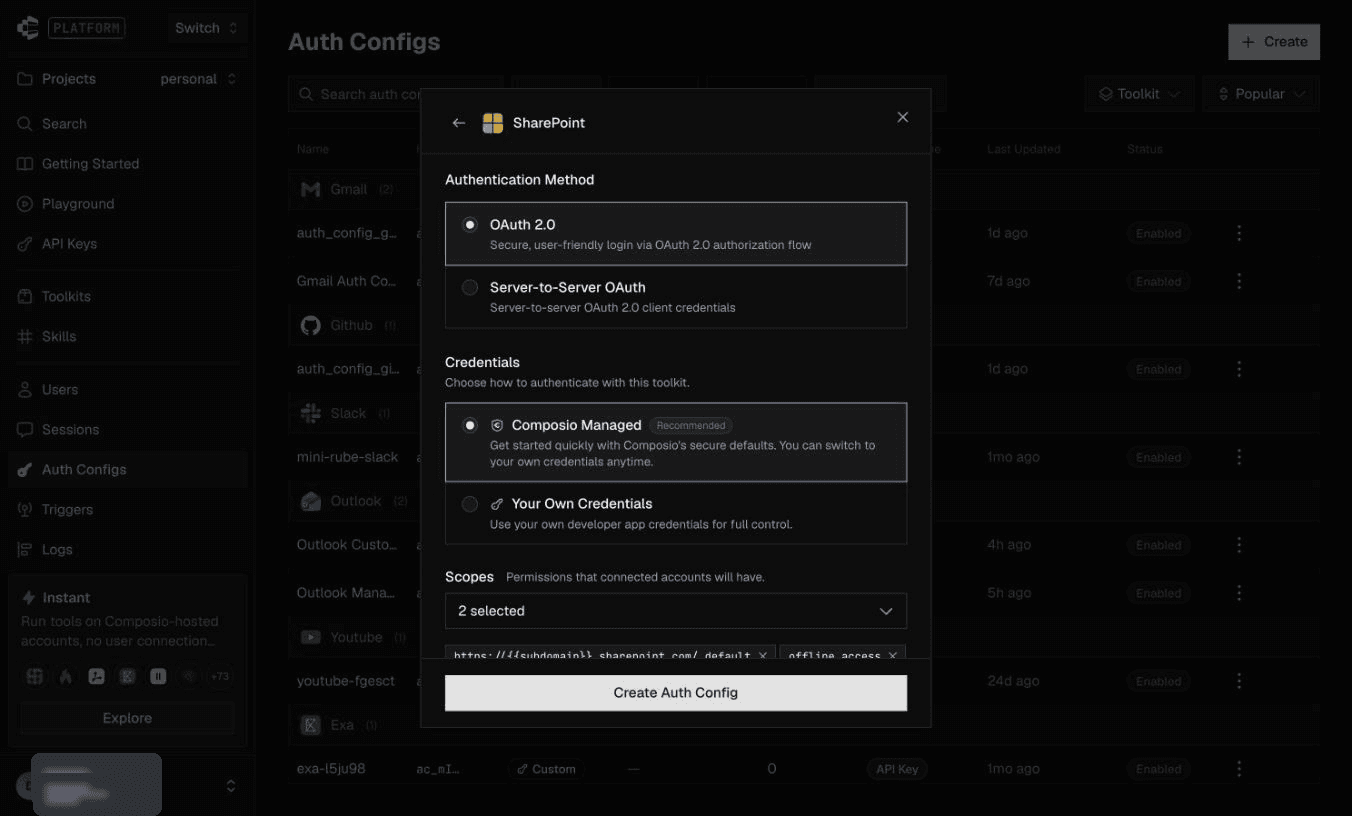Screen dimensions: 1352x816
Task: Open the Projects 'personal' selector
Action: pyautogui.click(x=199, y=79)
